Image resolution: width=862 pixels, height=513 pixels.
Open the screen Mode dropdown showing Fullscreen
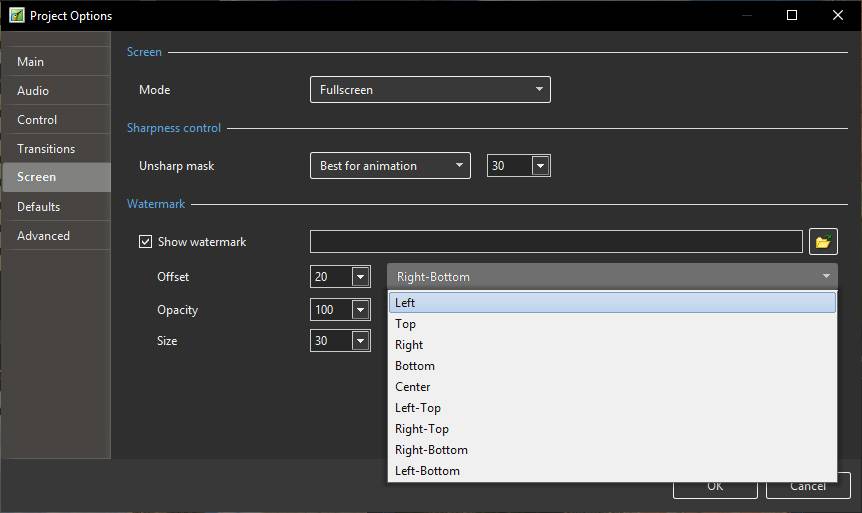click(x=430, y=90)
